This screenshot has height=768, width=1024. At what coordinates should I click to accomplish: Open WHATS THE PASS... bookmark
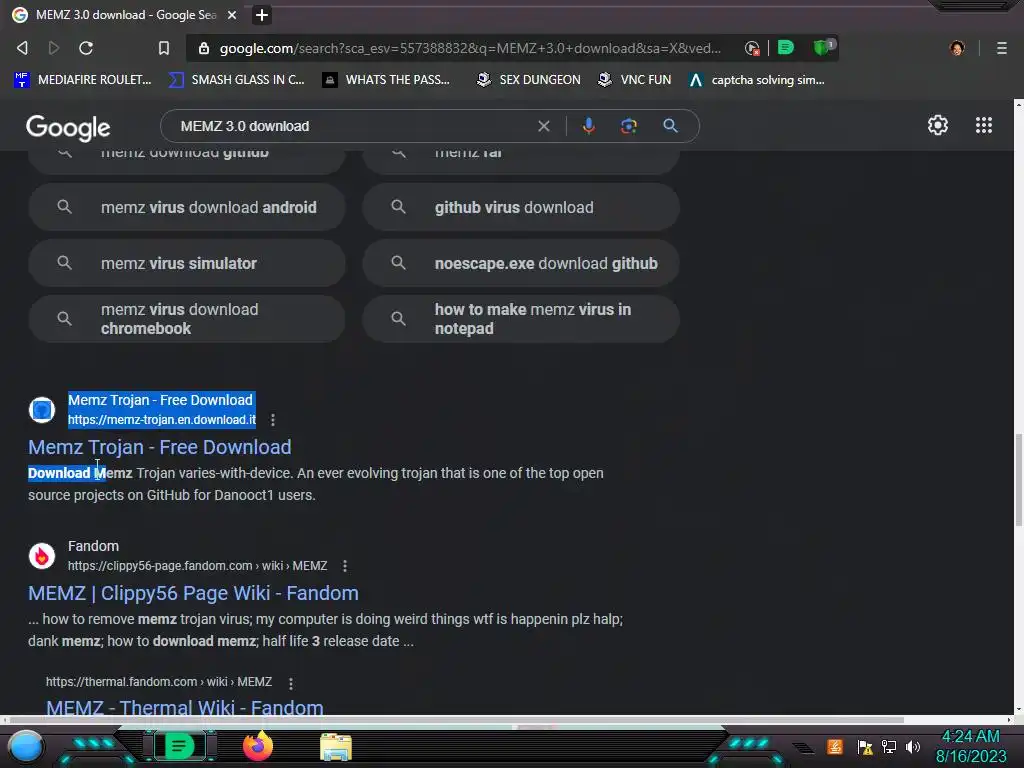click(x=386, y=80)
